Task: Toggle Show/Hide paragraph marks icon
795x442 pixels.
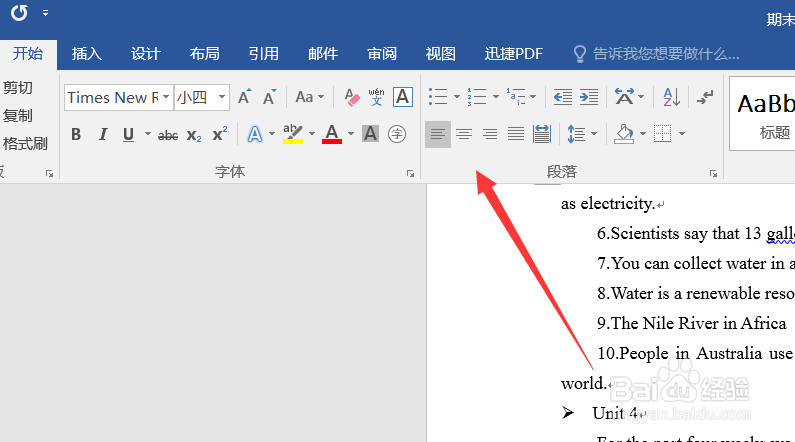Action: [x=705, y=97]
